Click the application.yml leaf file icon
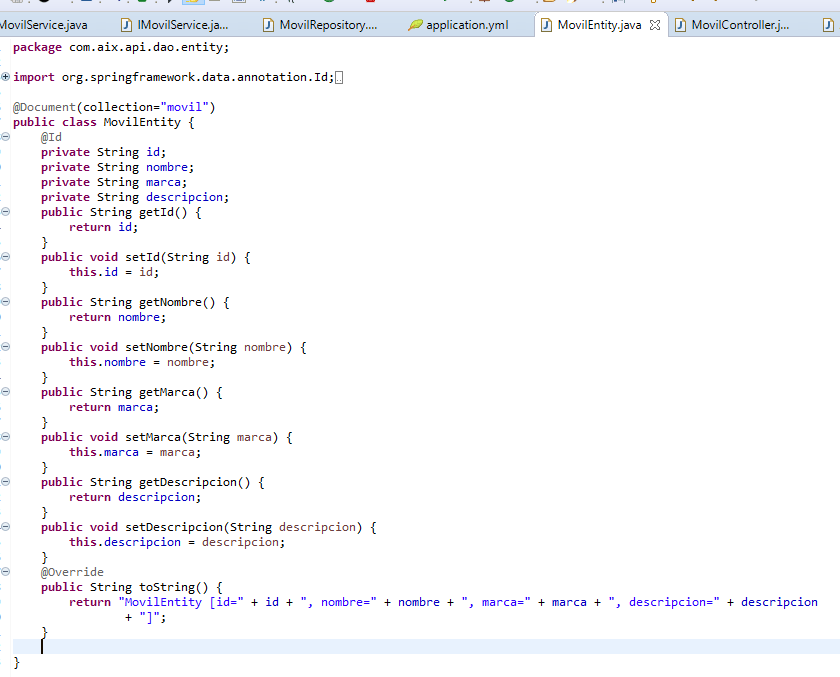 click(415, 25)
